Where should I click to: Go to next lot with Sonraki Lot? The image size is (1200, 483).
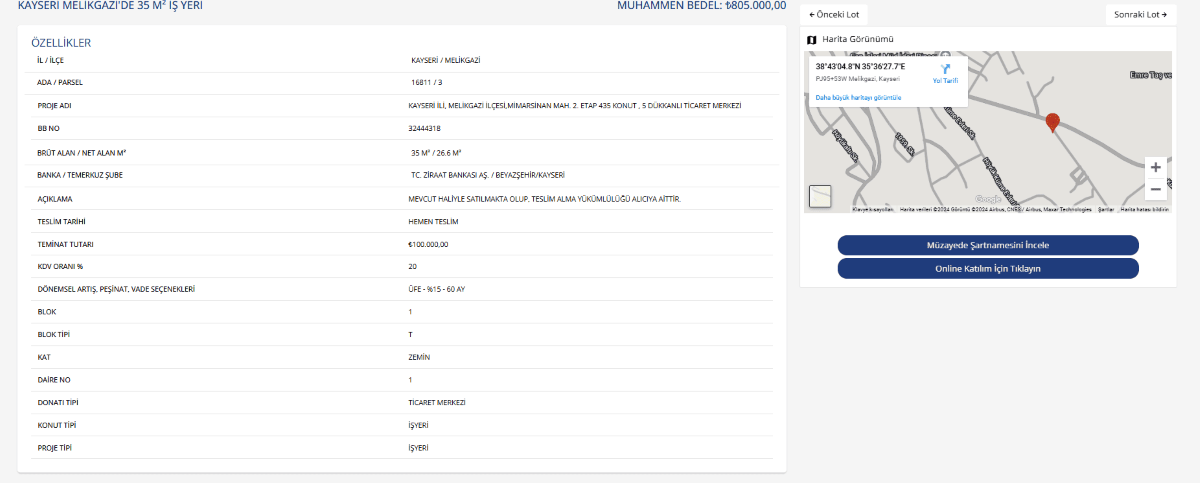click(x=1140, y=15)
